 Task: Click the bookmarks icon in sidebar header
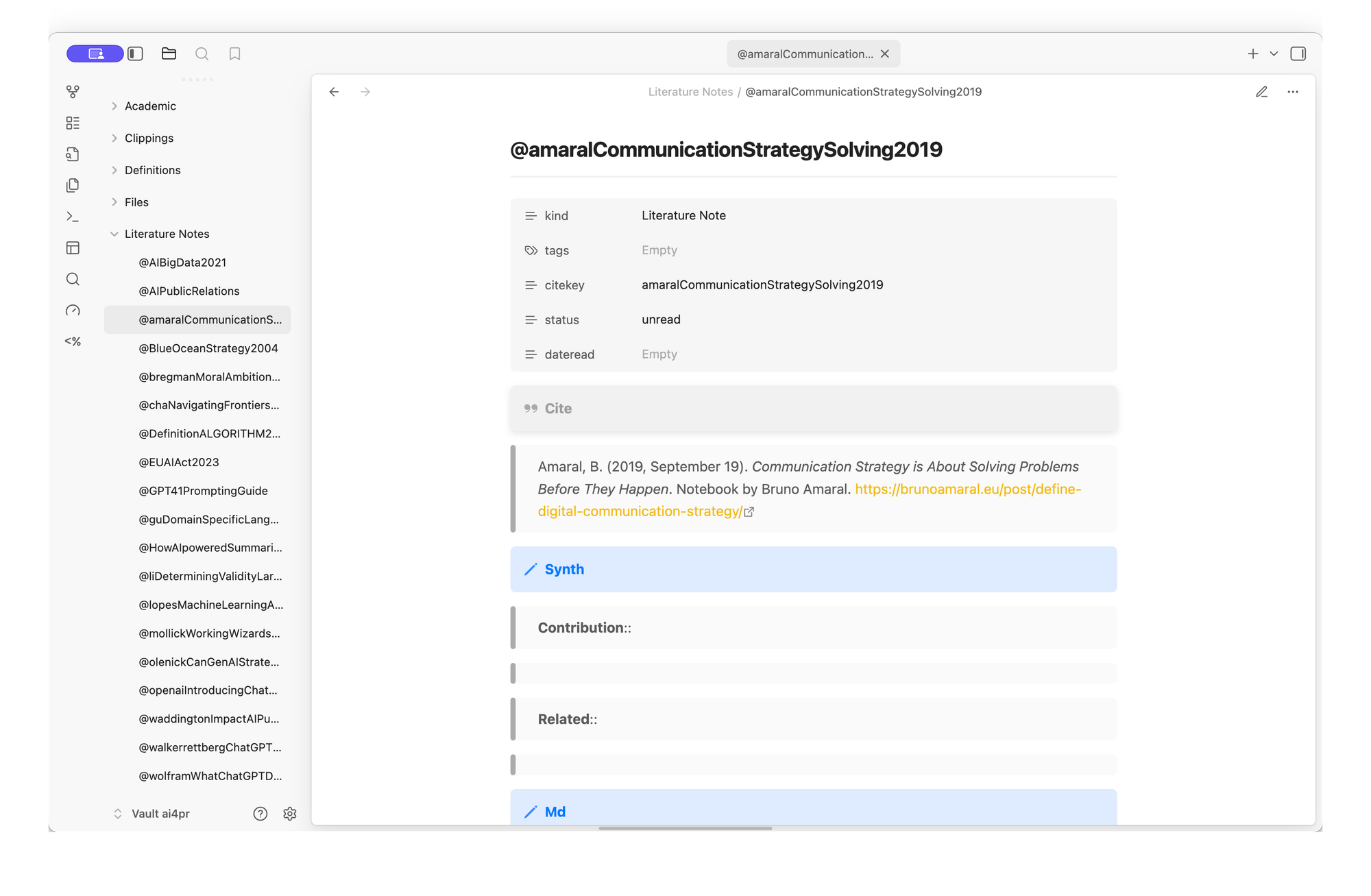click(x=234, y=53)
